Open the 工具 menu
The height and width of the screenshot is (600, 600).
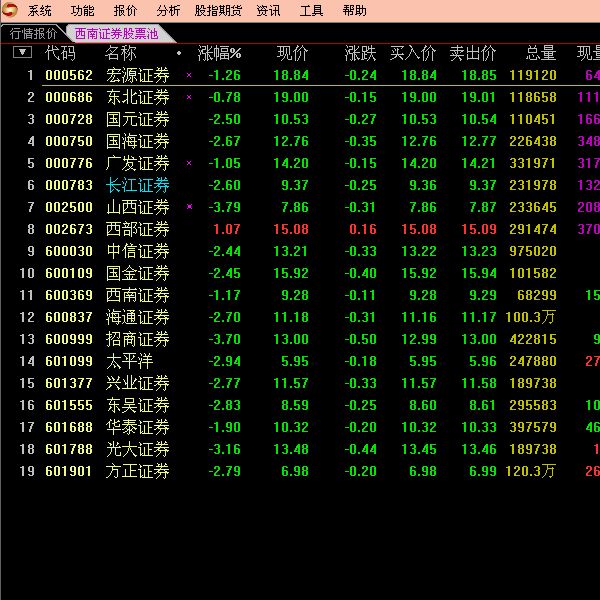[311, 11]
